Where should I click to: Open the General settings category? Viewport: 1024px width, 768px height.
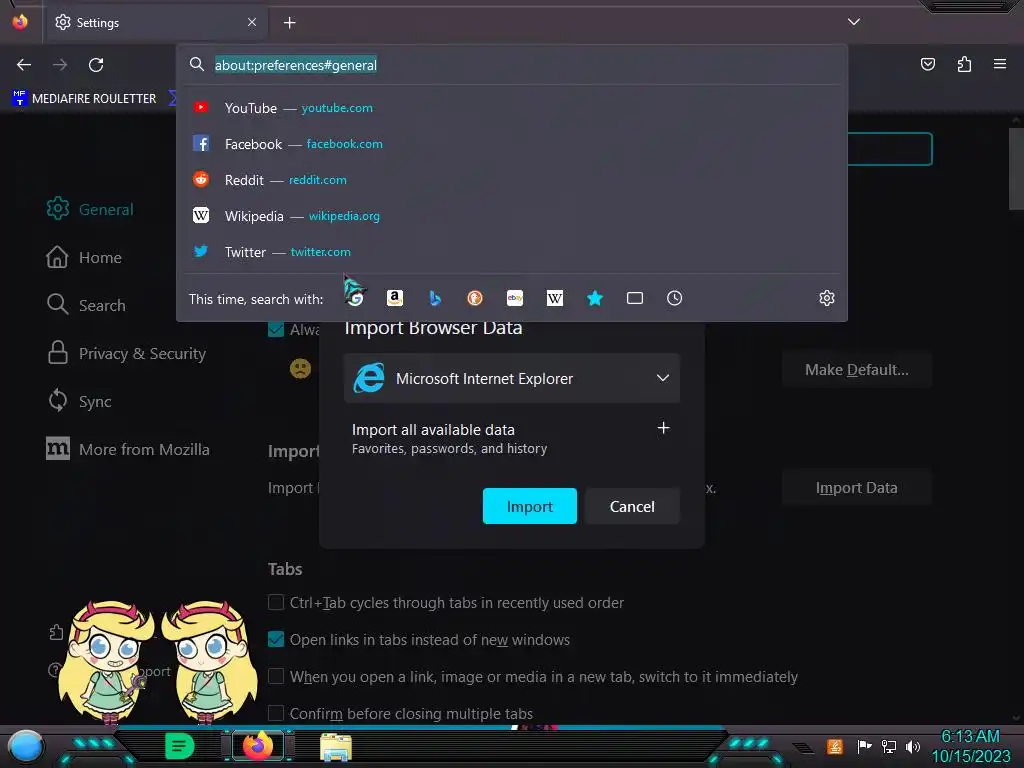point(89,209)
